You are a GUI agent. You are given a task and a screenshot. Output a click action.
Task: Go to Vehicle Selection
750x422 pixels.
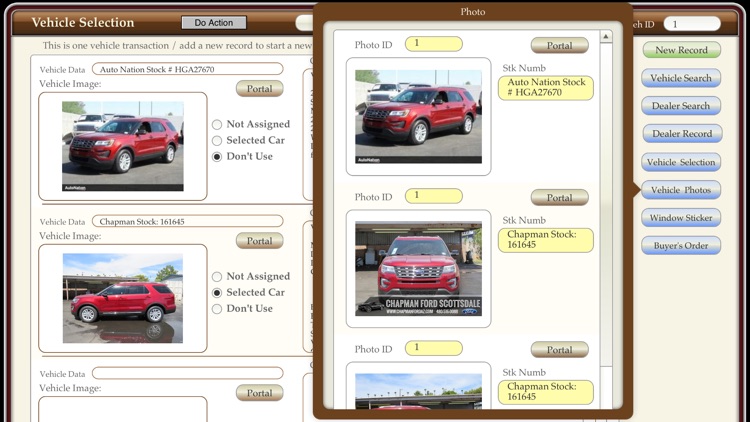tap(681, 162)
